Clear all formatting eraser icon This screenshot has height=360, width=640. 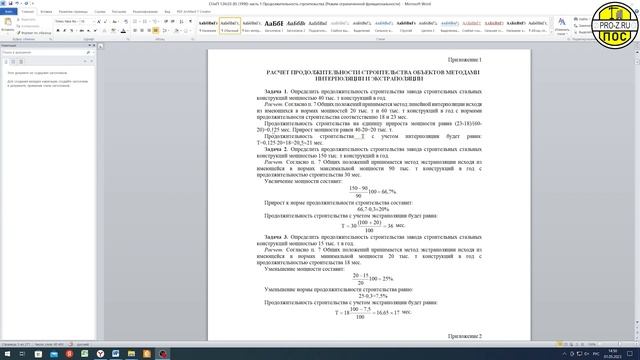click(x=126, y=22)
